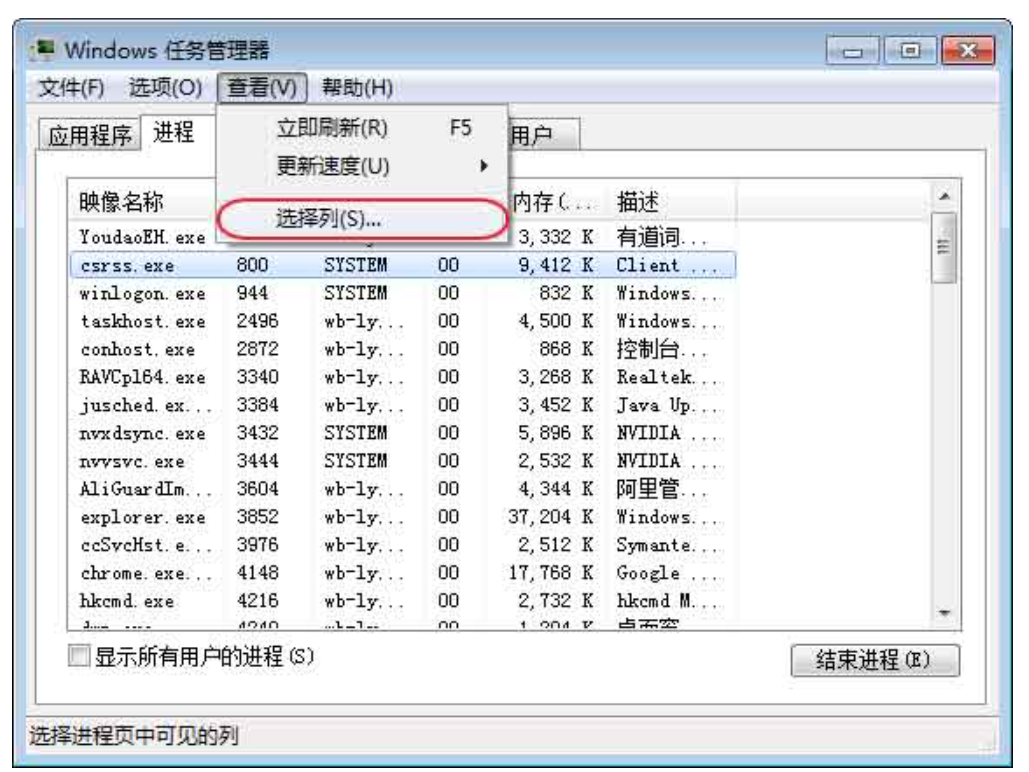Click the 结束进程(E) button
This screenshot has width=1029, height=772.
[867, 662]
